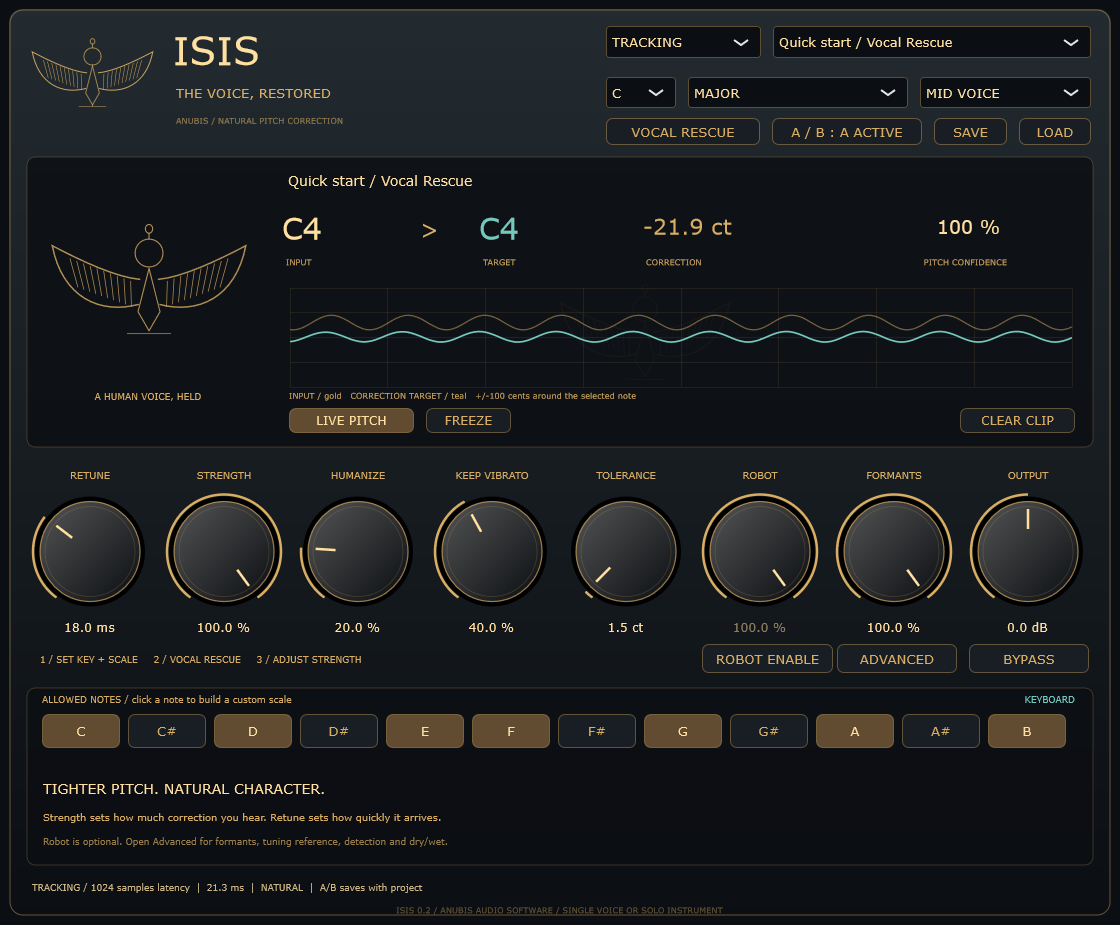Expand the Quick start / Vocal Rescue preset list

tap(931, 42)
